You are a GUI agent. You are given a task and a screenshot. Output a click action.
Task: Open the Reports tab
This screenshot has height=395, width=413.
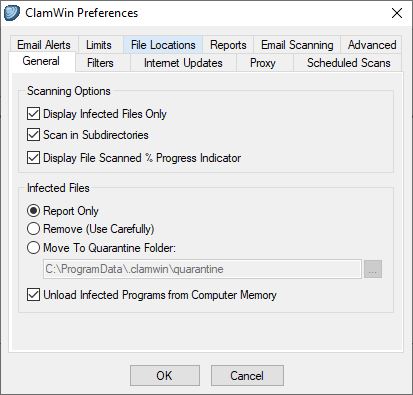pos(228,45)
